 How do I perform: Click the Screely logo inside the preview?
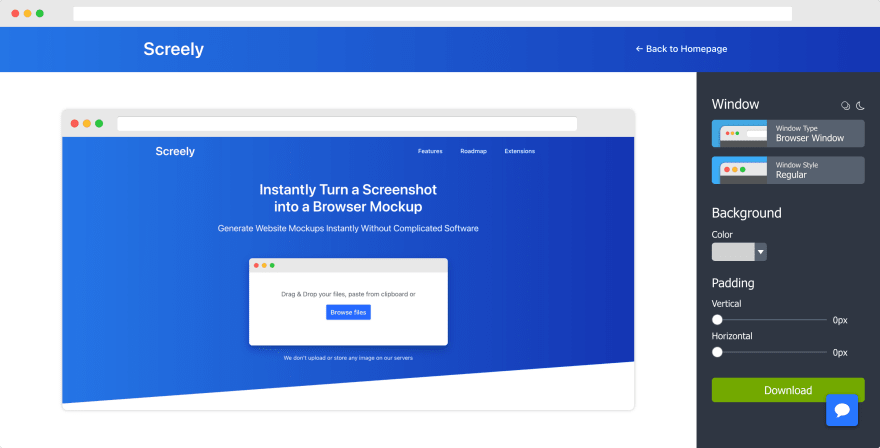point(175,152)
